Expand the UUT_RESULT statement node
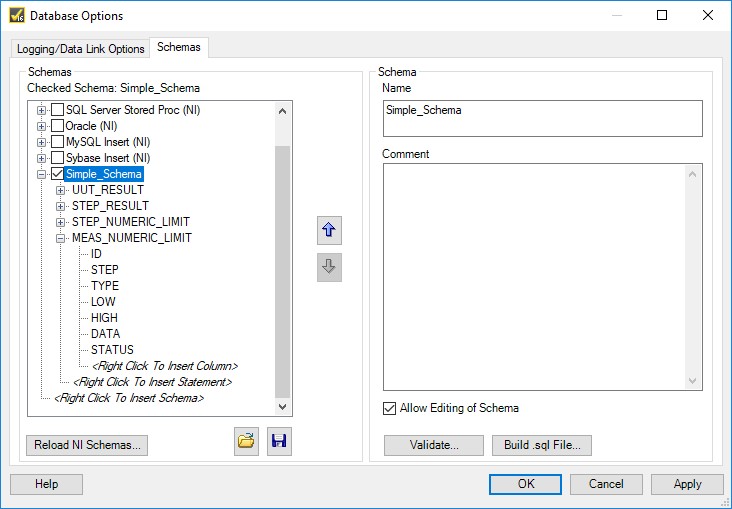732x509 pixels. (60, 190)
